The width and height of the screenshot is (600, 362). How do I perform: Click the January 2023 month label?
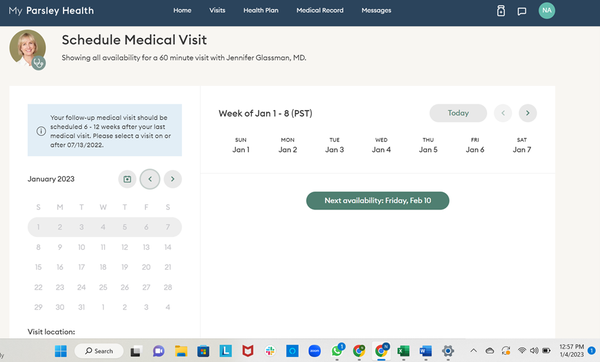[51, 179]
